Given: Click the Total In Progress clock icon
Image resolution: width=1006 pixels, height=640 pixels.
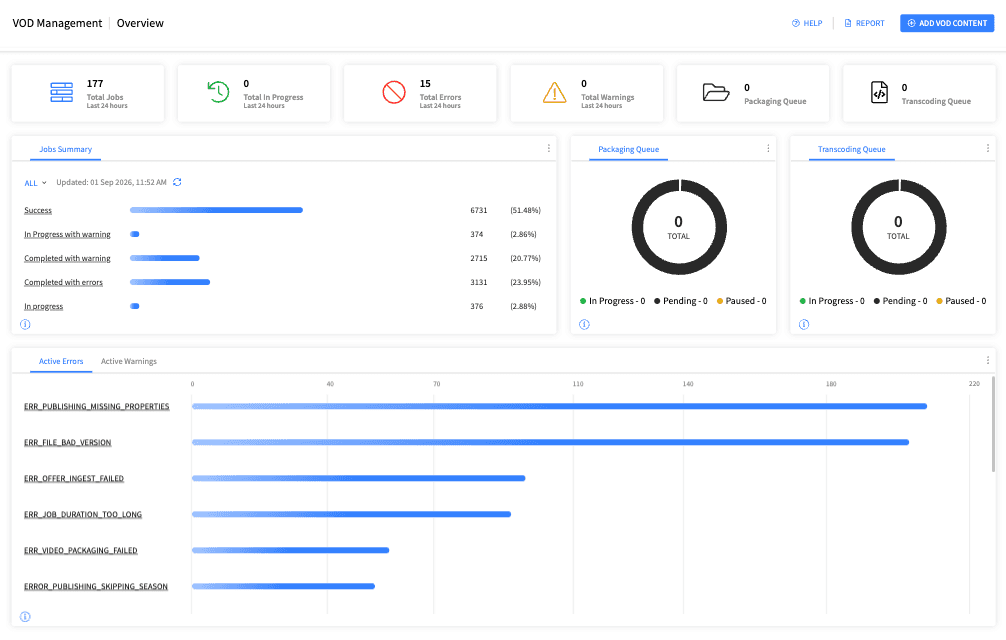Looking at the screenshot, I should [218, 92].
